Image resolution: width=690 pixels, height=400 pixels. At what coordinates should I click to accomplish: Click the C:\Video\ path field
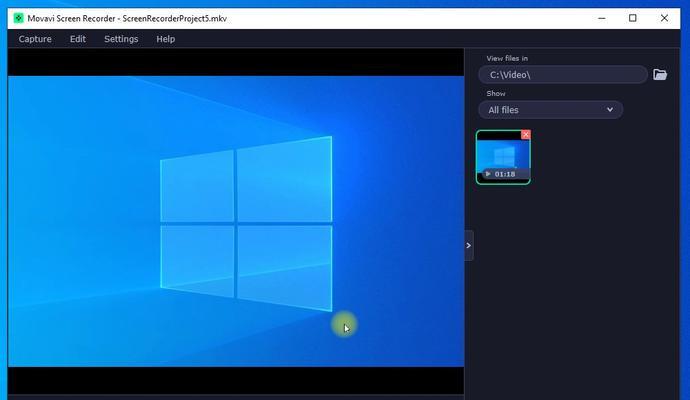[x=563, y=74]
